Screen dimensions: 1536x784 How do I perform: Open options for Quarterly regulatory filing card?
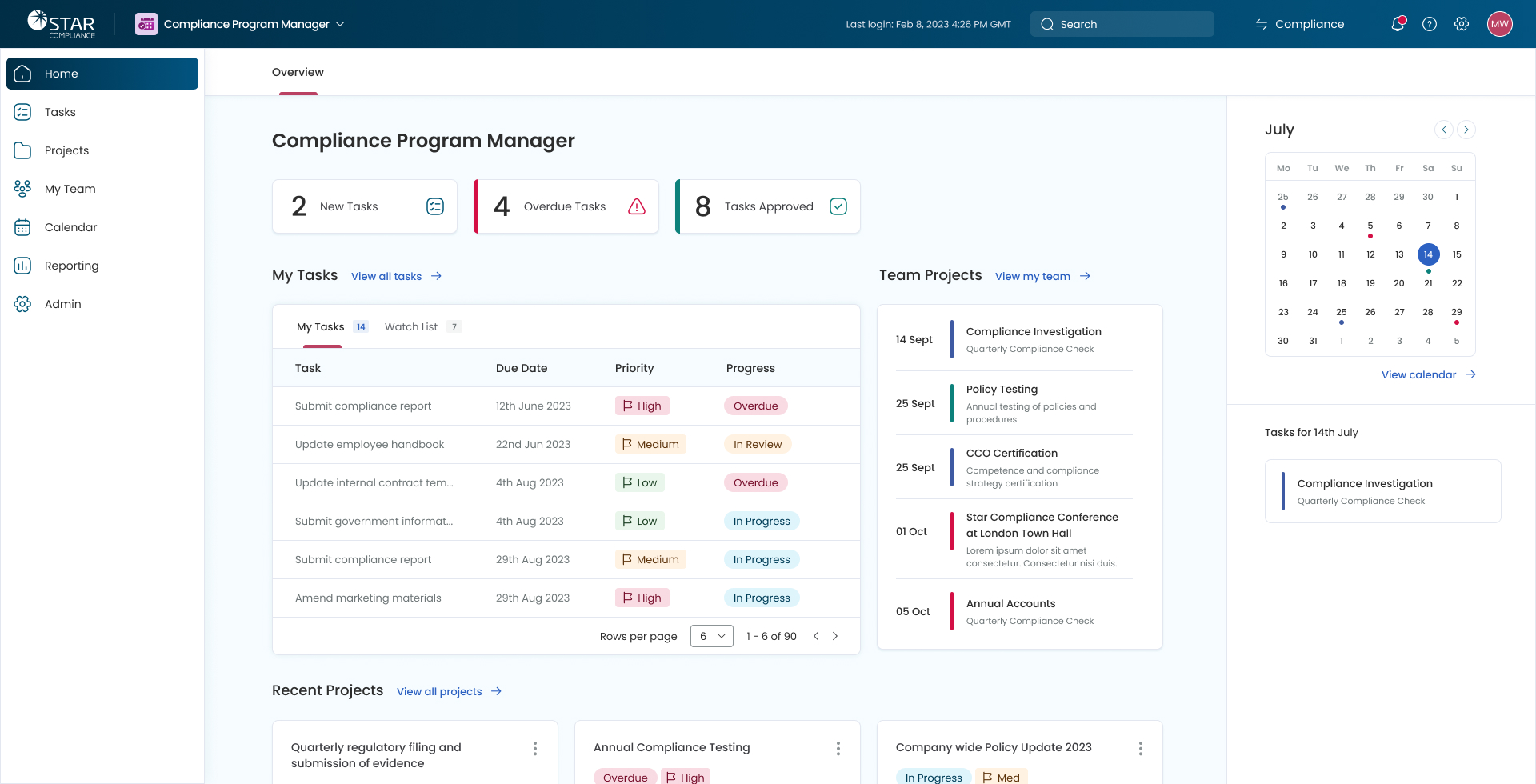[x=535, y=748]
